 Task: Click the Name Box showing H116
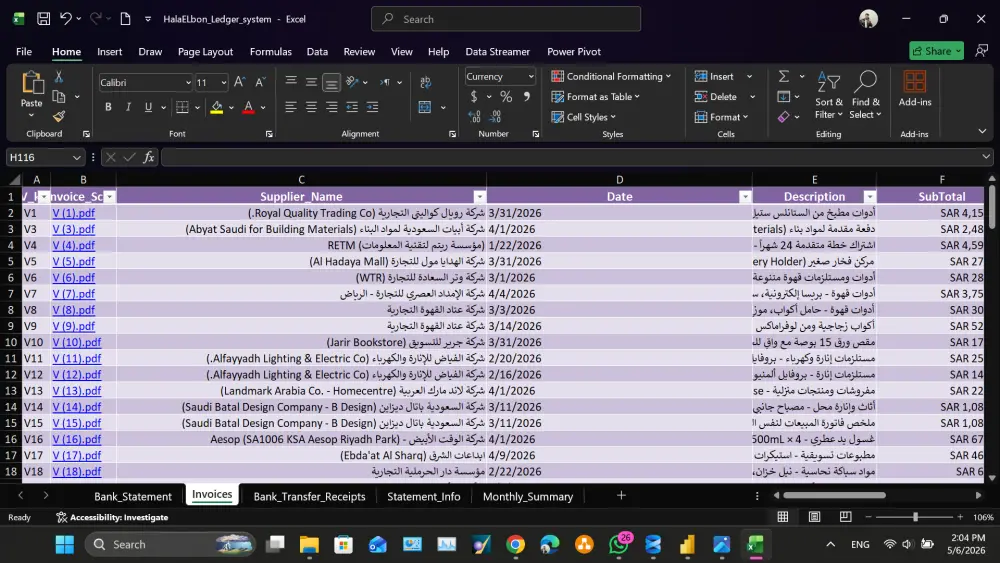pos(45,157)
